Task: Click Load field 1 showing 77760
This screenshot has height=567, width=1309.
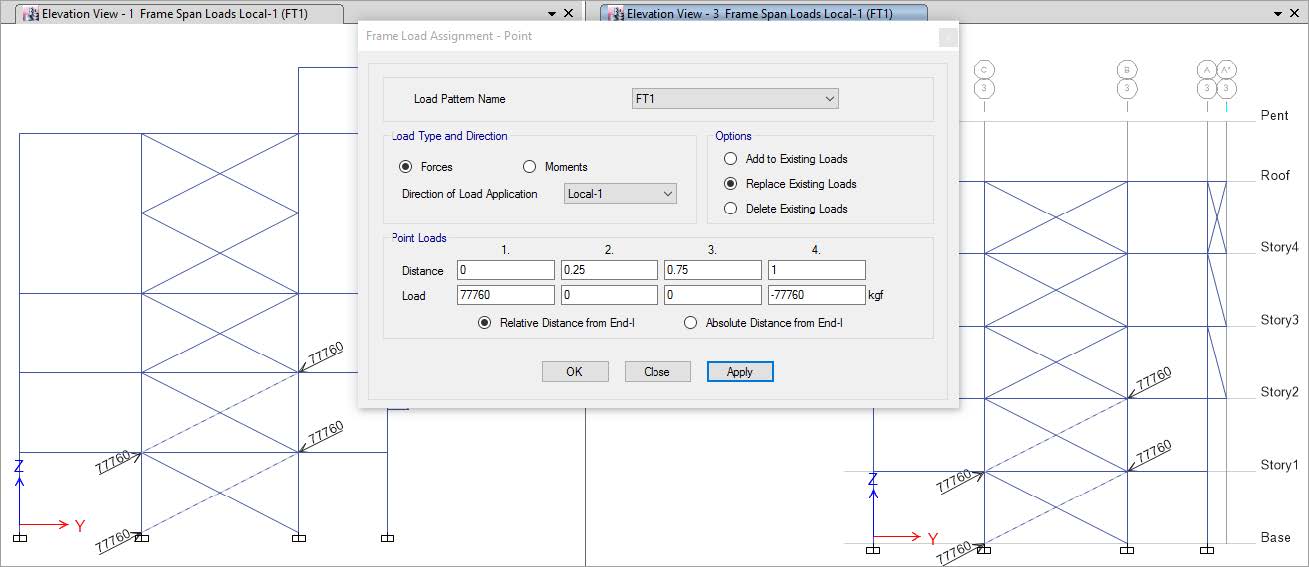Action: pyautogui.click(x=505, y=295)
